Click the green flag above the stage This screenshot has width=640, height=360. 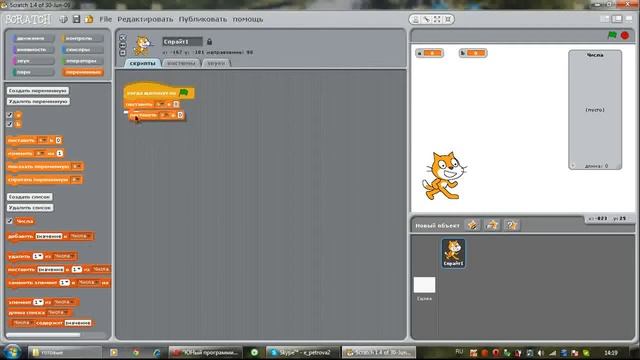(x=612, y=36)
